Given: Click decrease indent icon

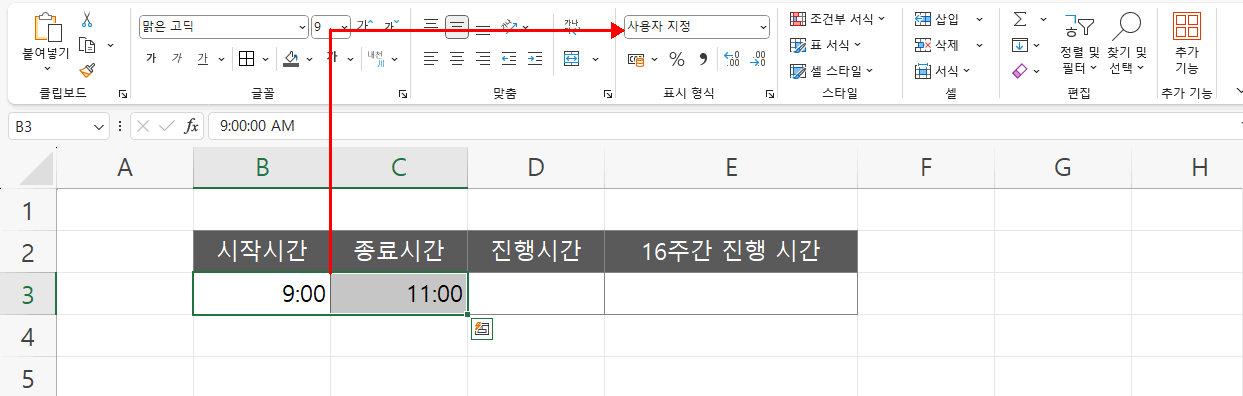Looking at the screenshot, I should coord(509,59).
